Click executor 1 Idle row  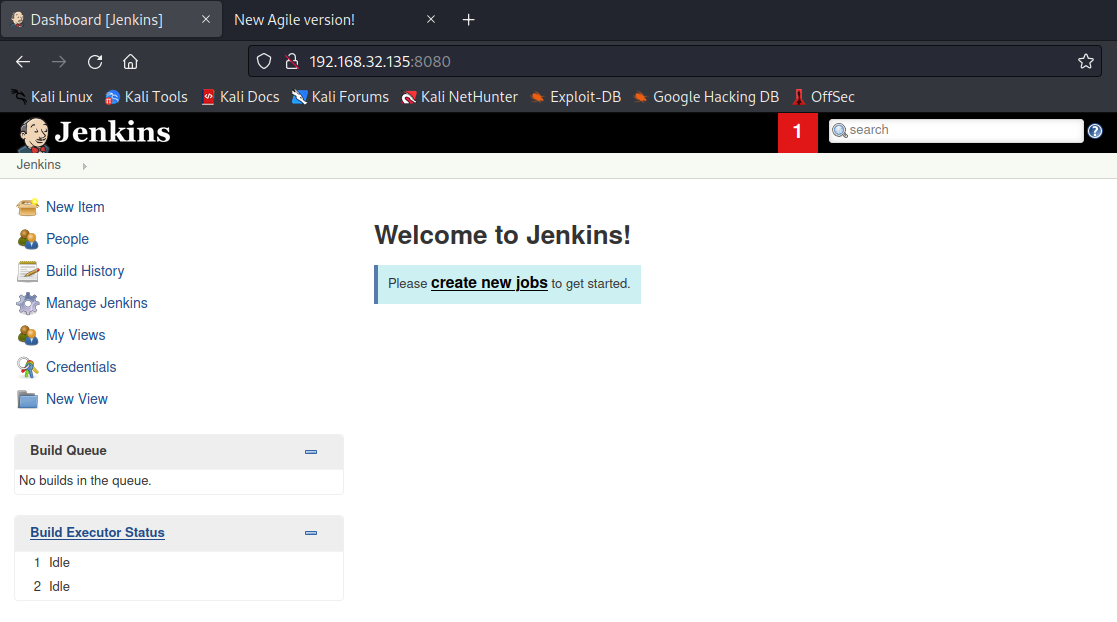tap(179, 563)
